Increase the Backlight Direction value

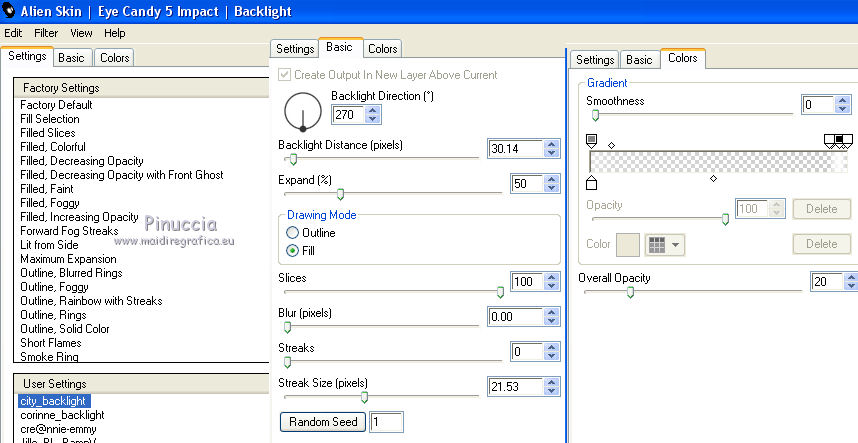[373, 110]
